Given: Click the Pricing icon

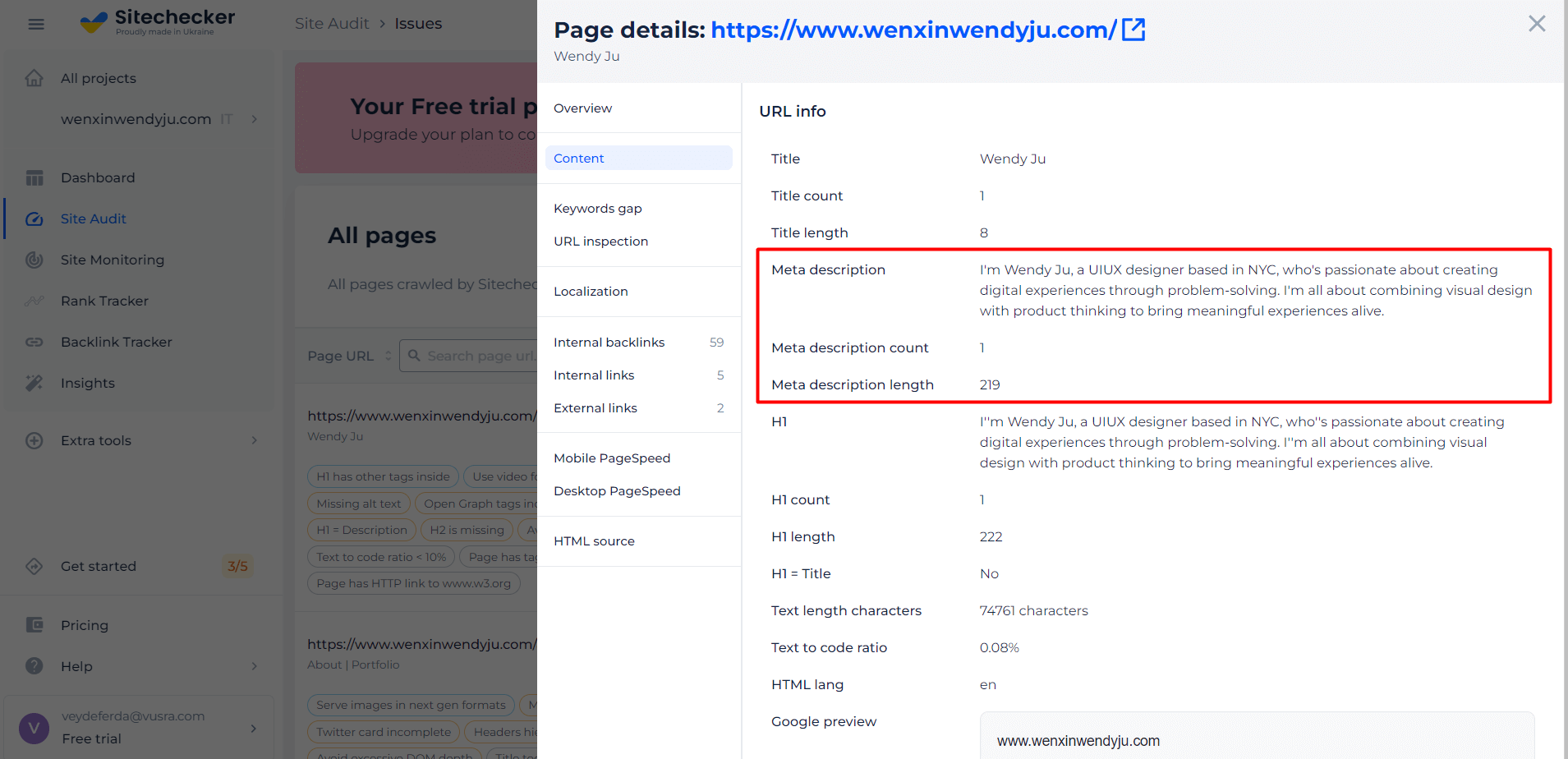Looking at the screenshot, I should coord(34,625).
